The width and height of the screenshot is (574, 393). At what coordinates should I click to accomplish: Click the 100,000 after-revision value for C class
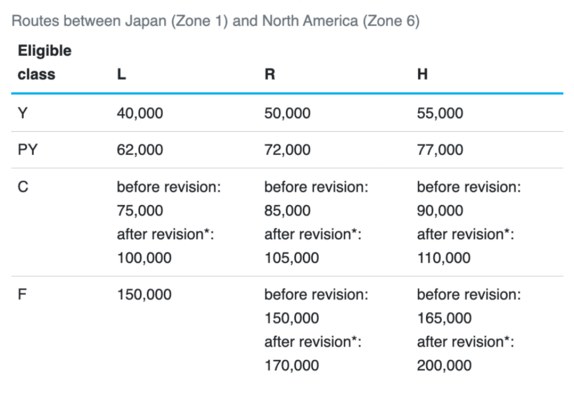coord(144,258)
